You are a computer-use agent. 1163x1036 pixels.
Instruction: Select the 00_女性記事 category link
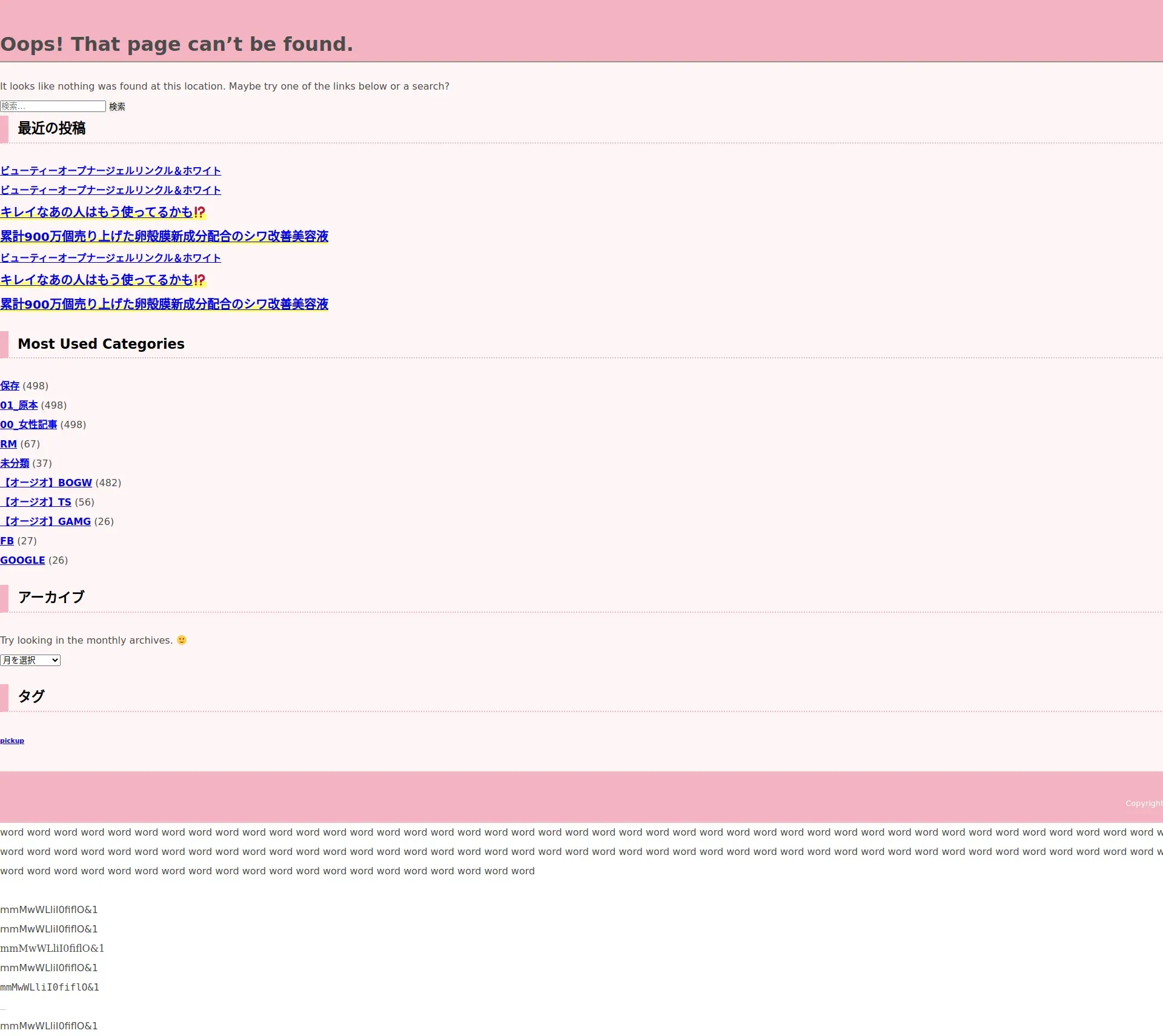[x=28, y=424]
